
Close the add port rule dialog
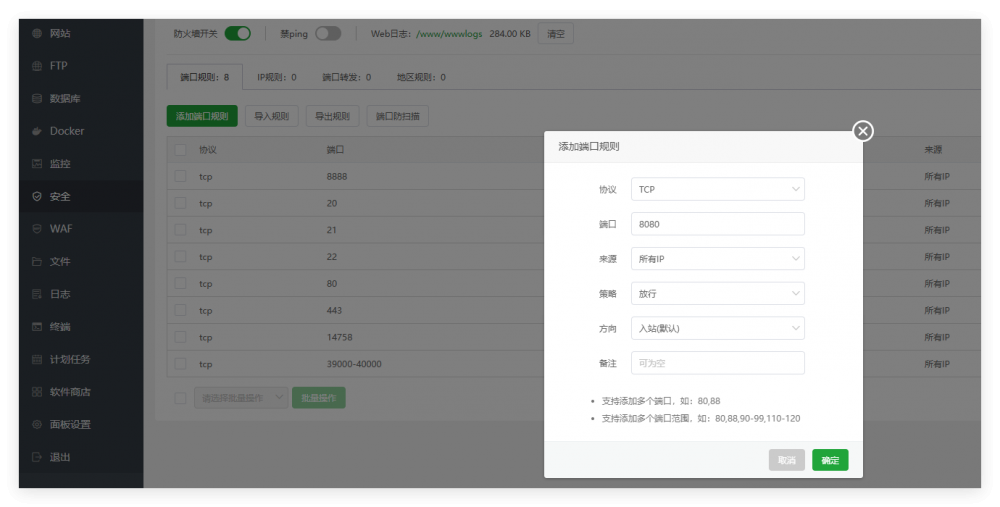863,131
